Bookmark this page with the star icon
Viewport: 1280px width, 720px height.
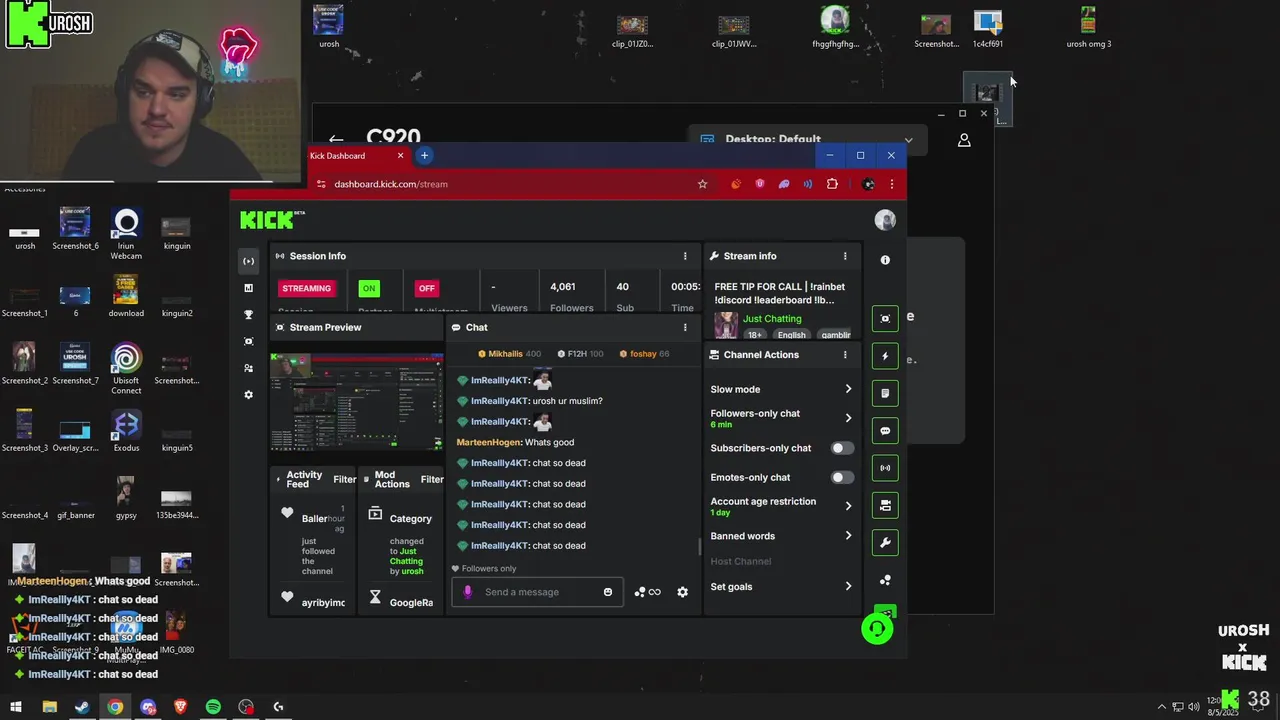click(x=702, y=184)
